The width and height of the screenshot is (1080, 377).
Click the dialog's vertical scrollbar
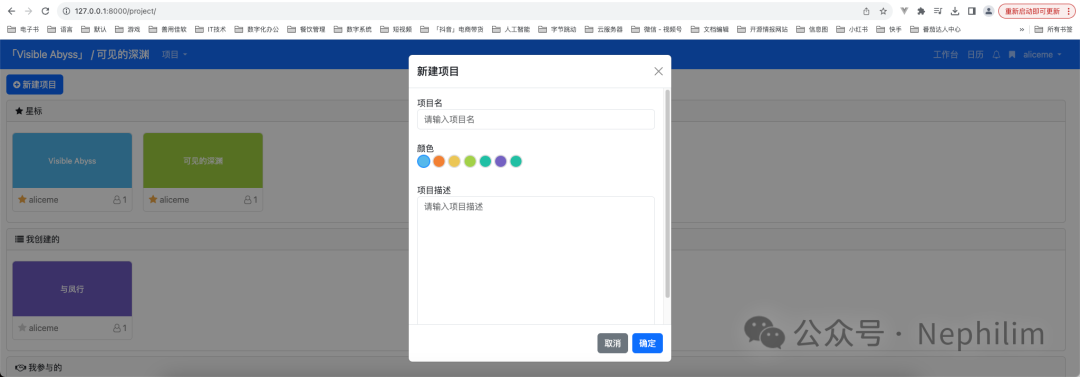click(x=667, y=194)
